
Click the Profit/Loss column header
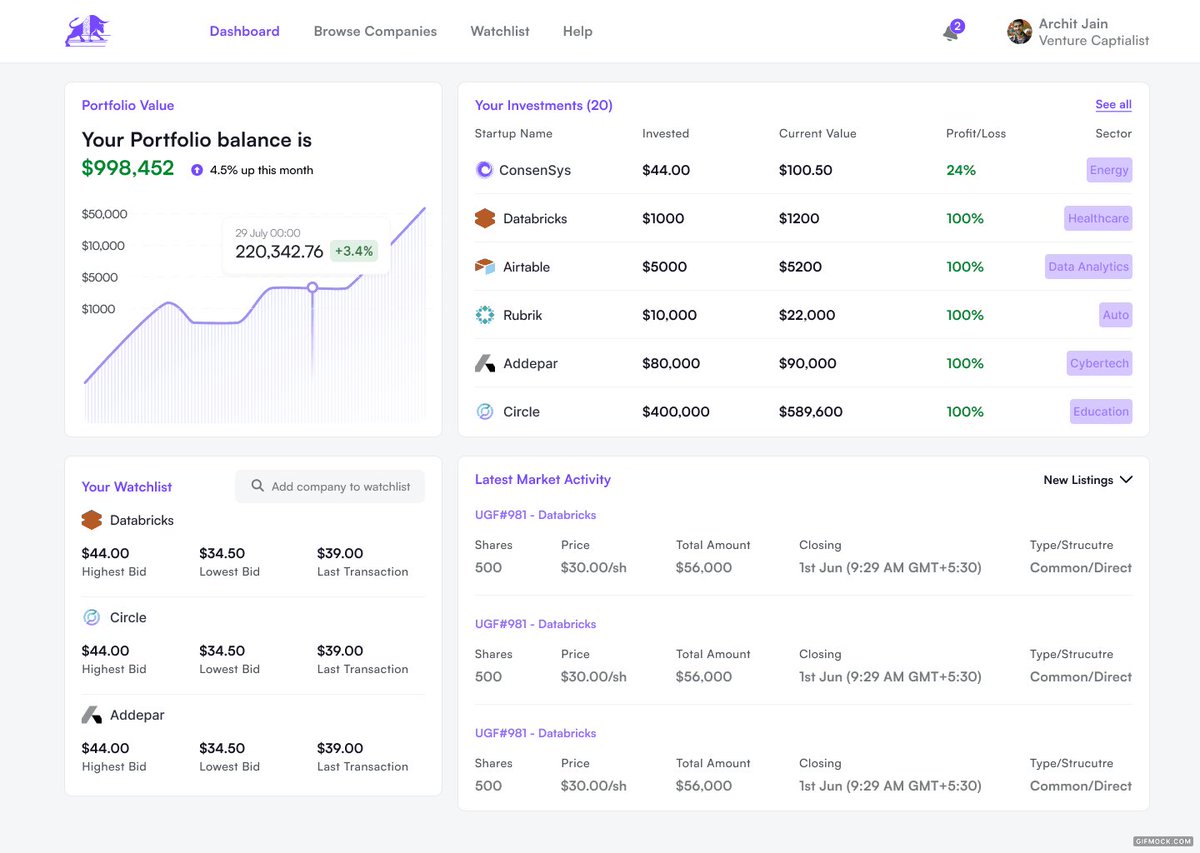pos(976,133)
